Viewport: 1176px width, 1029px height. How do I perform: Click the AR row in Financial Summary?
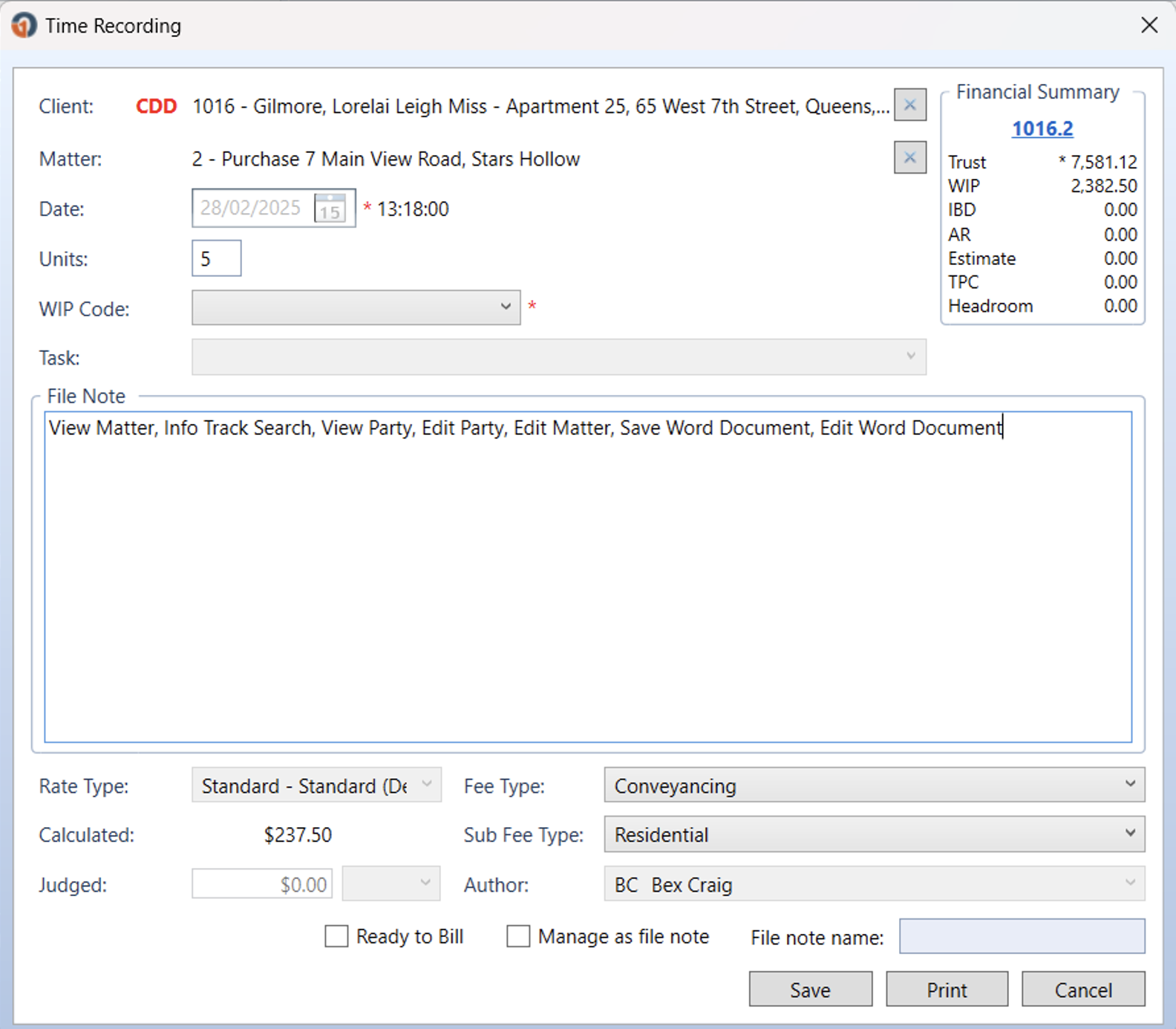pyautogui.click(x=1042, y=235)
